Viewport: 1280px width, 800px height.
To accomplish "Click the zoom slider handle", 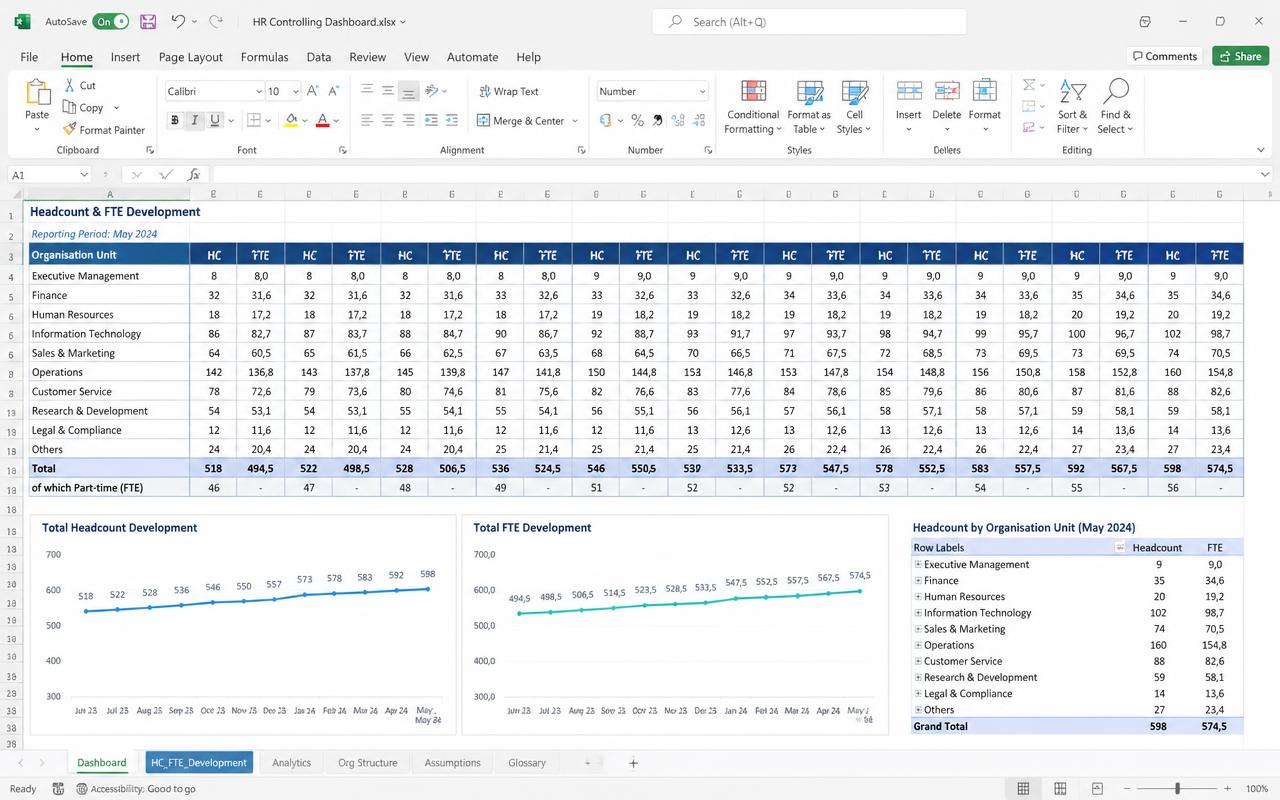I will (1178, 788).
